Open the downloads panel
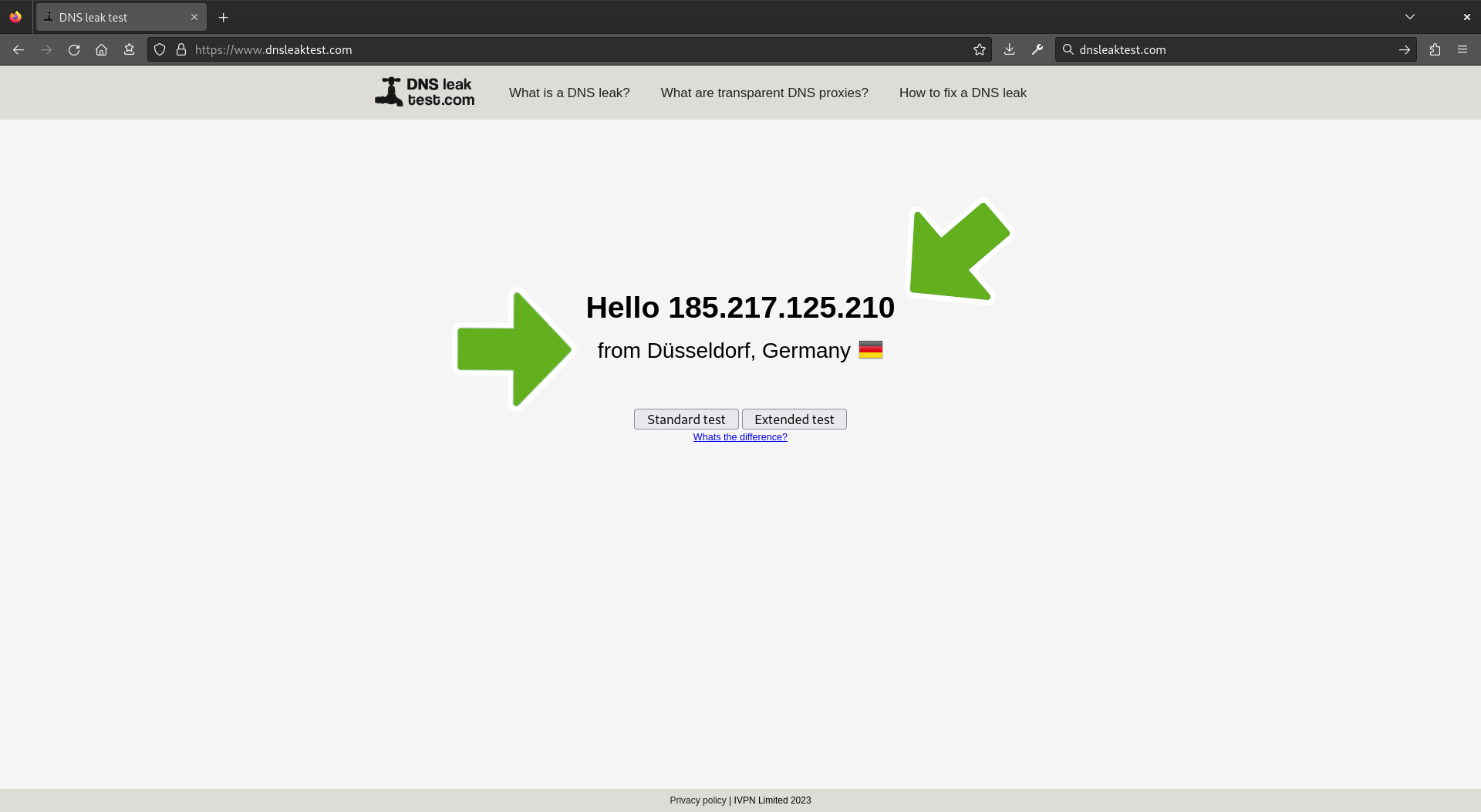1481x812 pixels. 1009,49
